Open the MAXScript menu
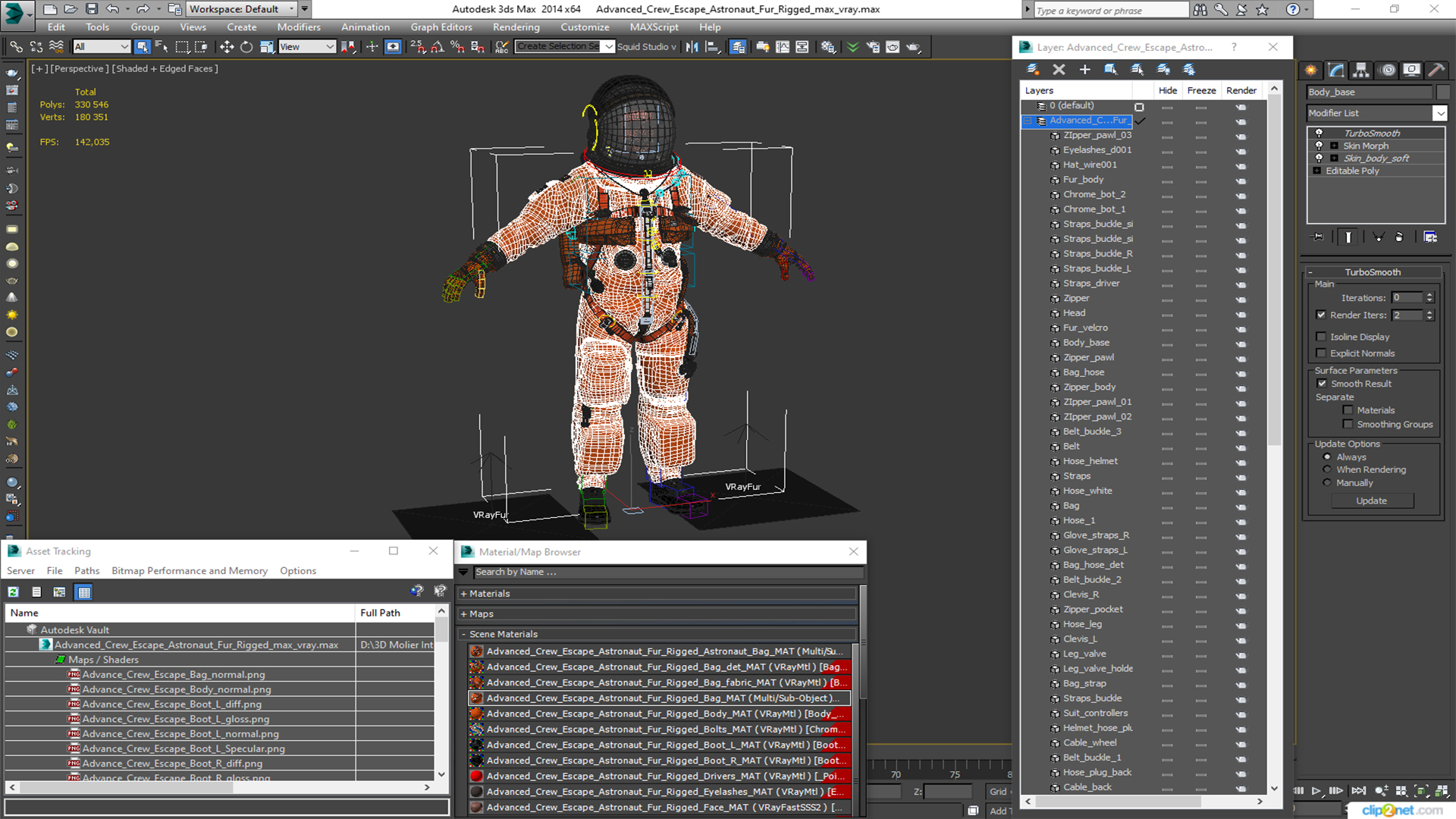 click(654, 27)
